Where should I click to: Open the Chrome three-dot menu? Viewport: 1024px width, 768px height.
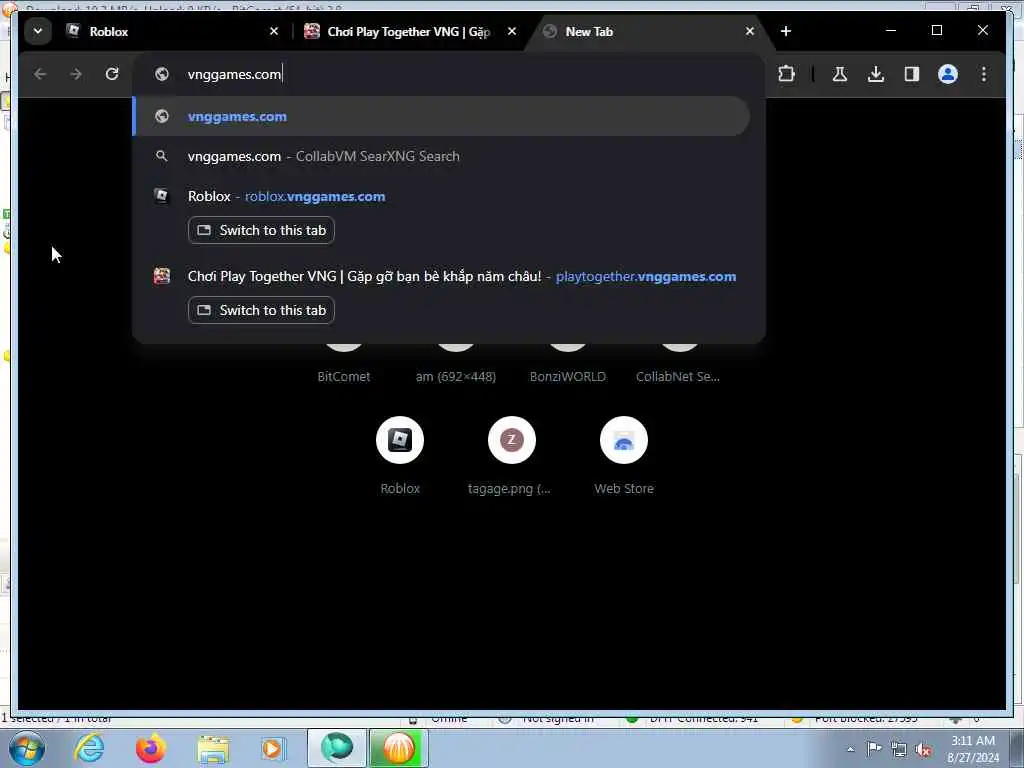pos(984,74)
